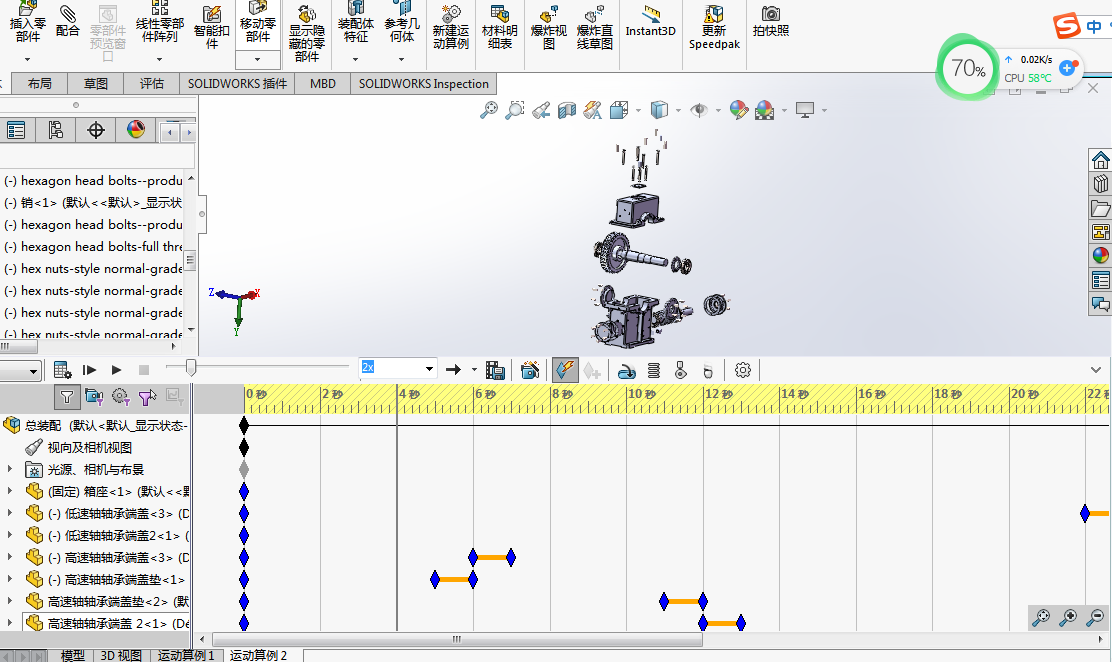Launch the Instant3D tool
The height and width of the screenshot is (662, 1112).
point(650,23)
